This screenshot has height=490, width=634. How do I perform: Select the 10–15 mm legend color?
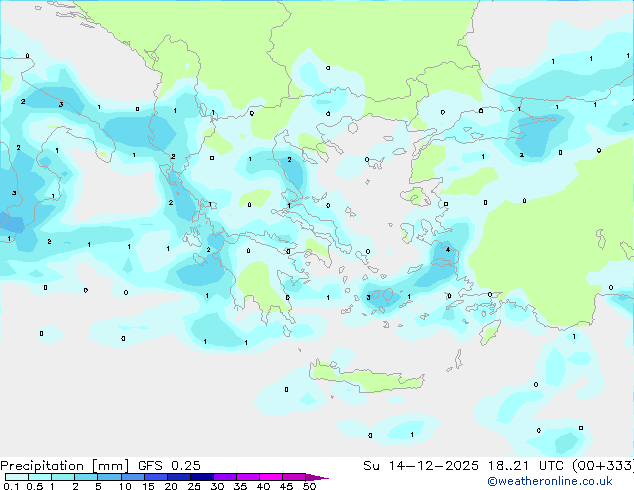tap(132, 477)
